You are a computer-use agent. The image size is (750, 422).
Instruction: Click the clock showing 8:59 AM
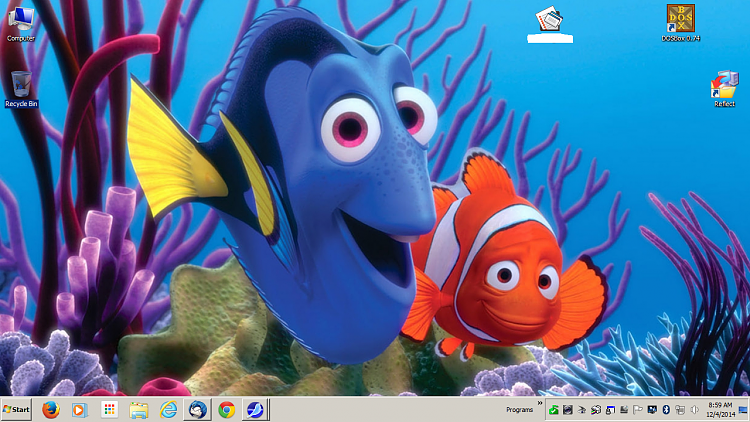[720, 410]
